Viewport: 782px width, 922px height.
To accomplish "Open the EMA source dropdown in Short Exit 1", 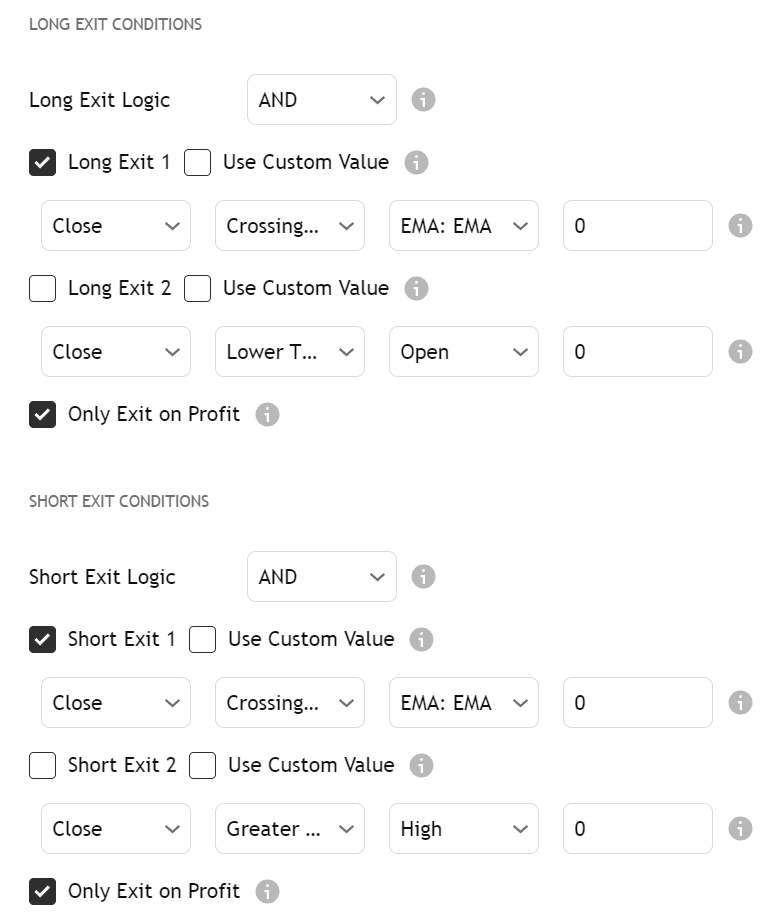I will coord(463,702).
